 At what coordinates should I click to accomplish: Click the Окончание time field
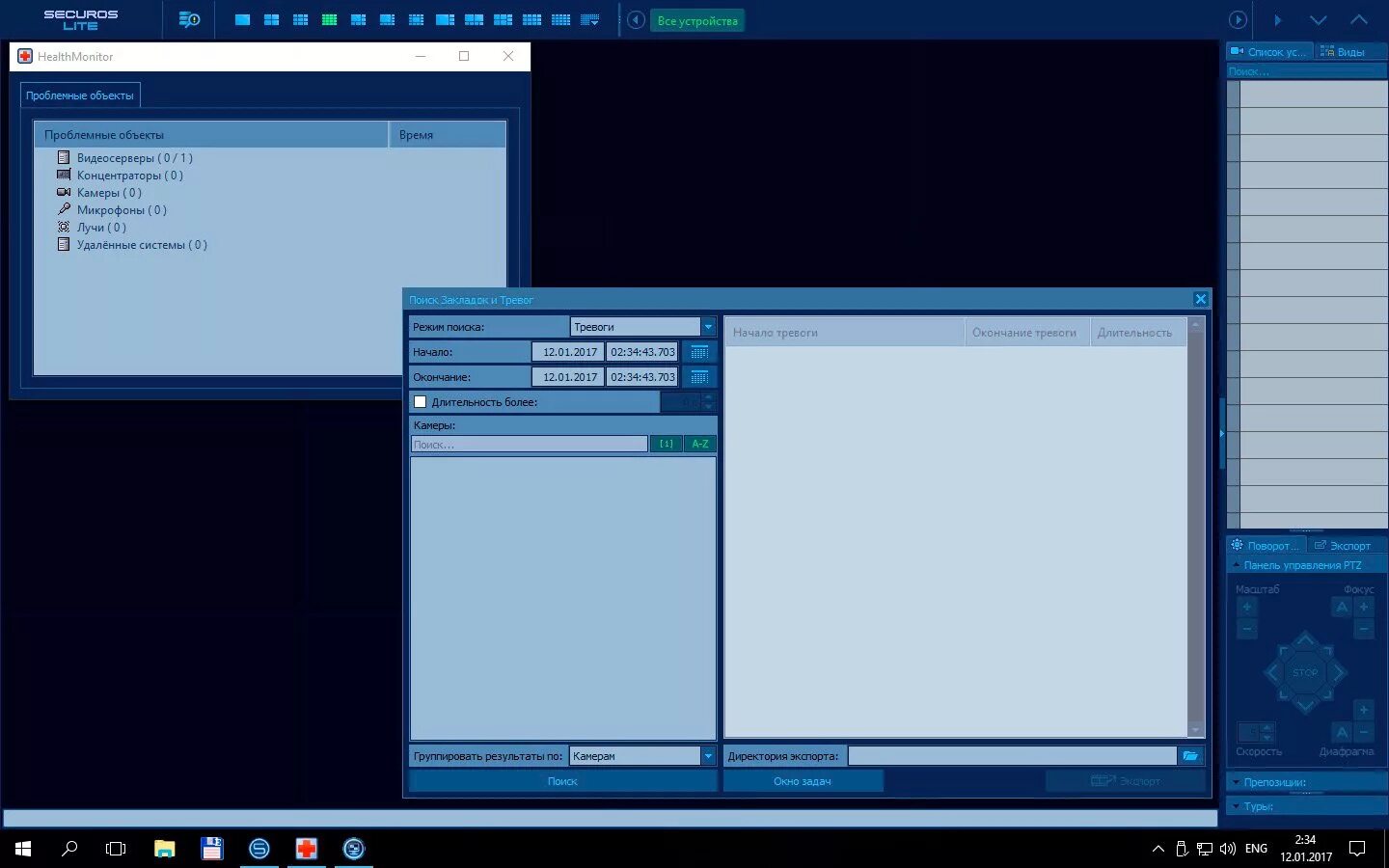642,377
